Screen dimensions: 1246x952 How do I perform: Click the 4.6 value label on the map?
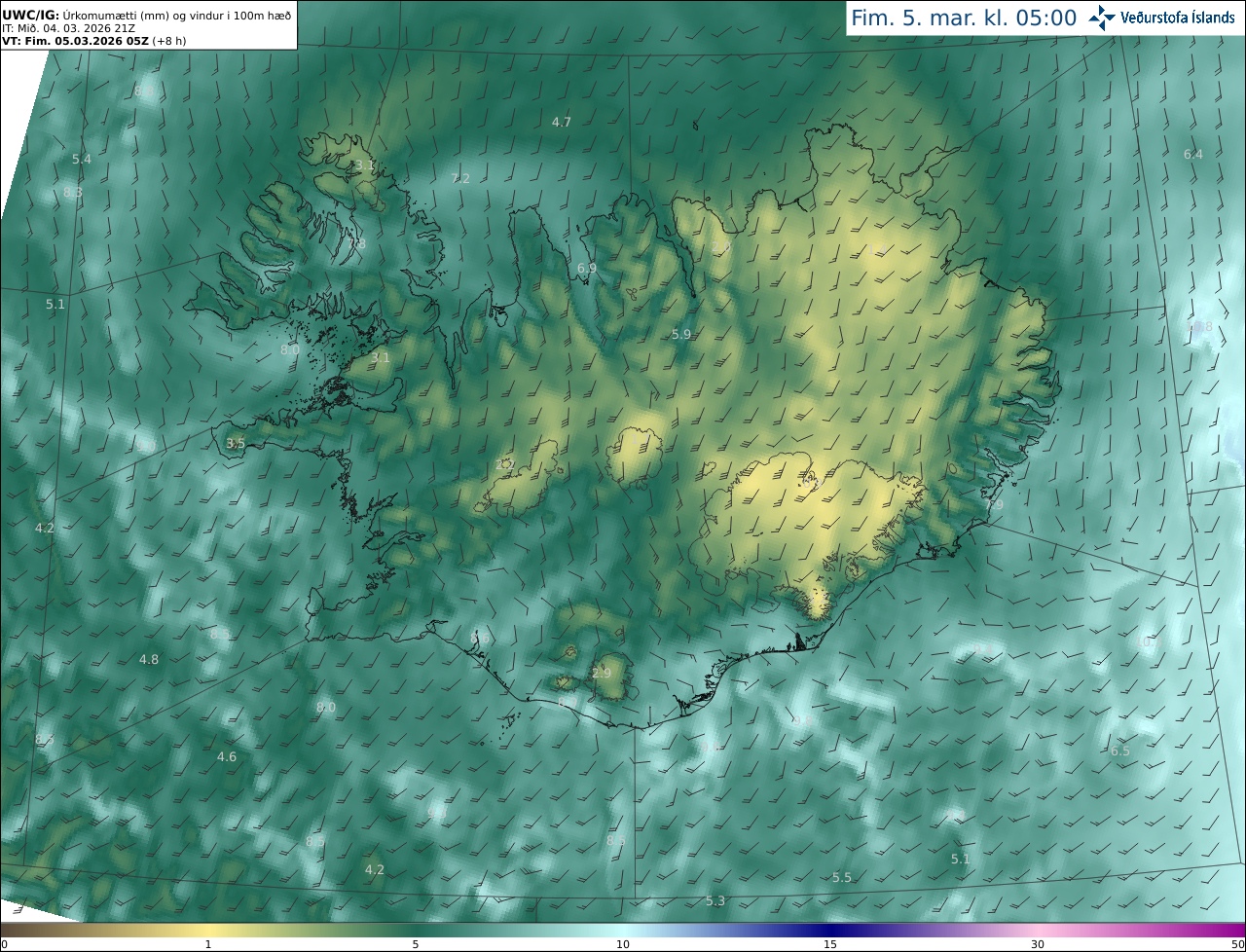click(227, 756)
